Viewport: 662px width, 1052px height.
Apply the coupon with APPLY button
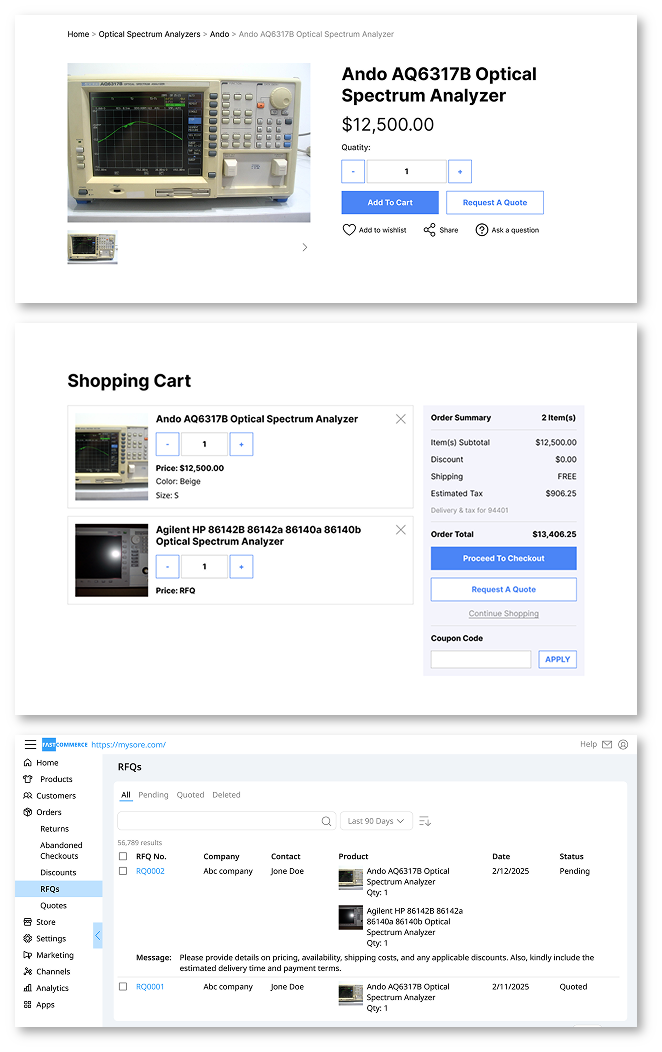pyautogui.click(x=557, y=660)
